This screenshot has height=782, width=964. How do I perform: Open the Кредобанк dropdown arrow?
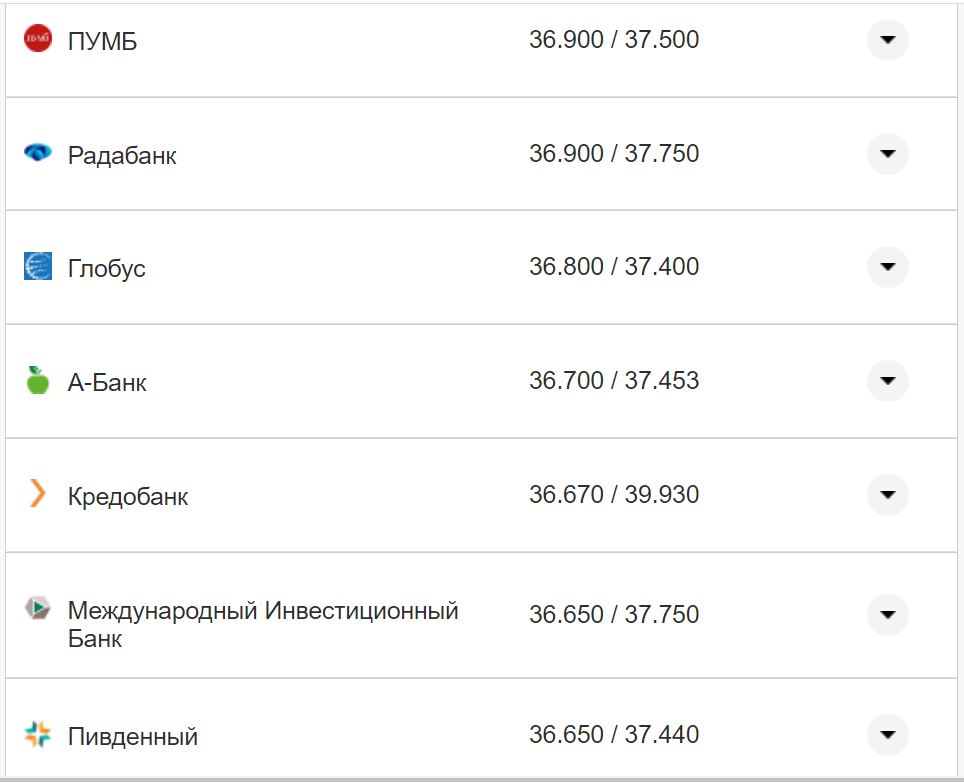(887, 494)
